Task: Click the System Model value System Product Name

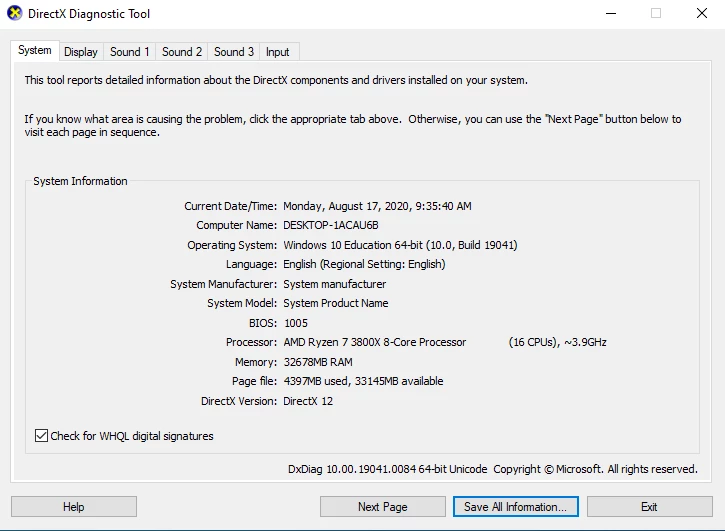Action: (x=336, y=303)
